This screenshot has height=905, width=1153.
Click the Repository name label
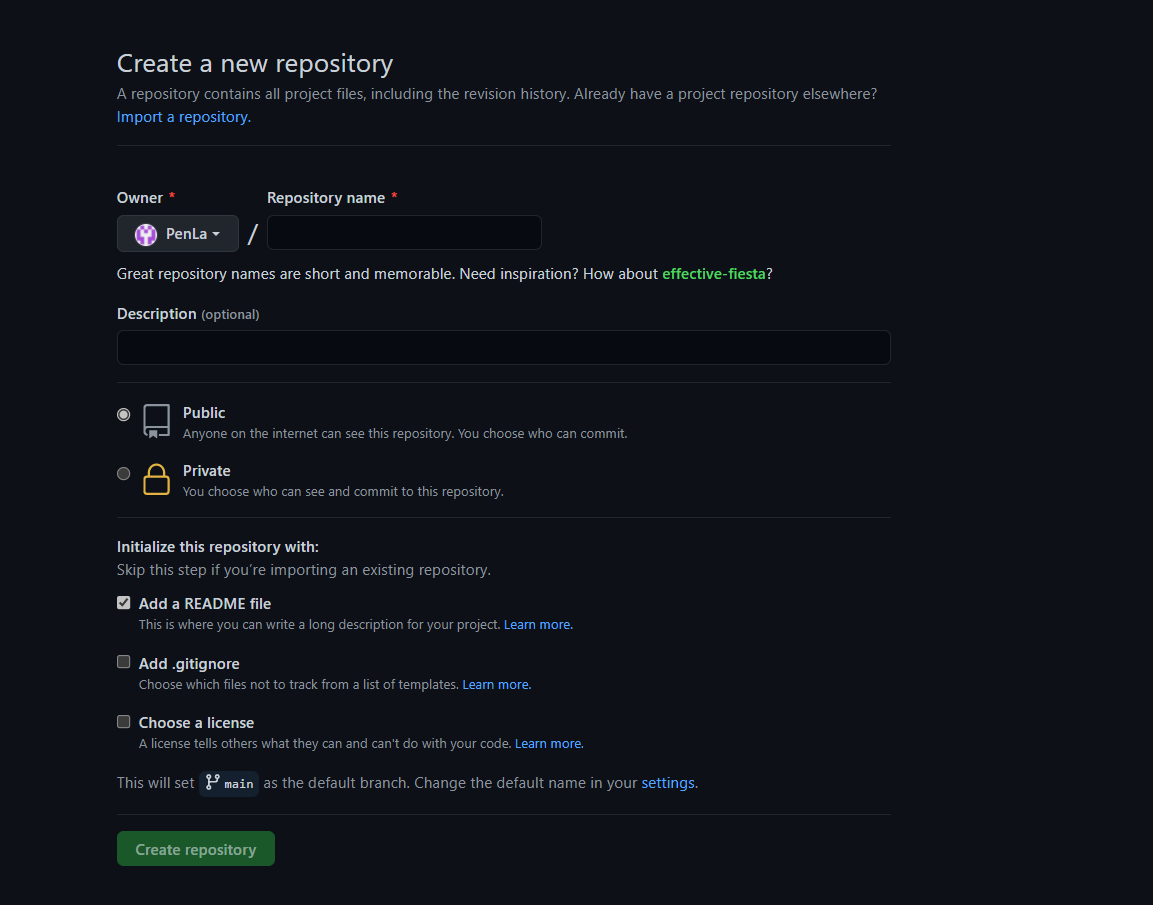pos(326,198)
